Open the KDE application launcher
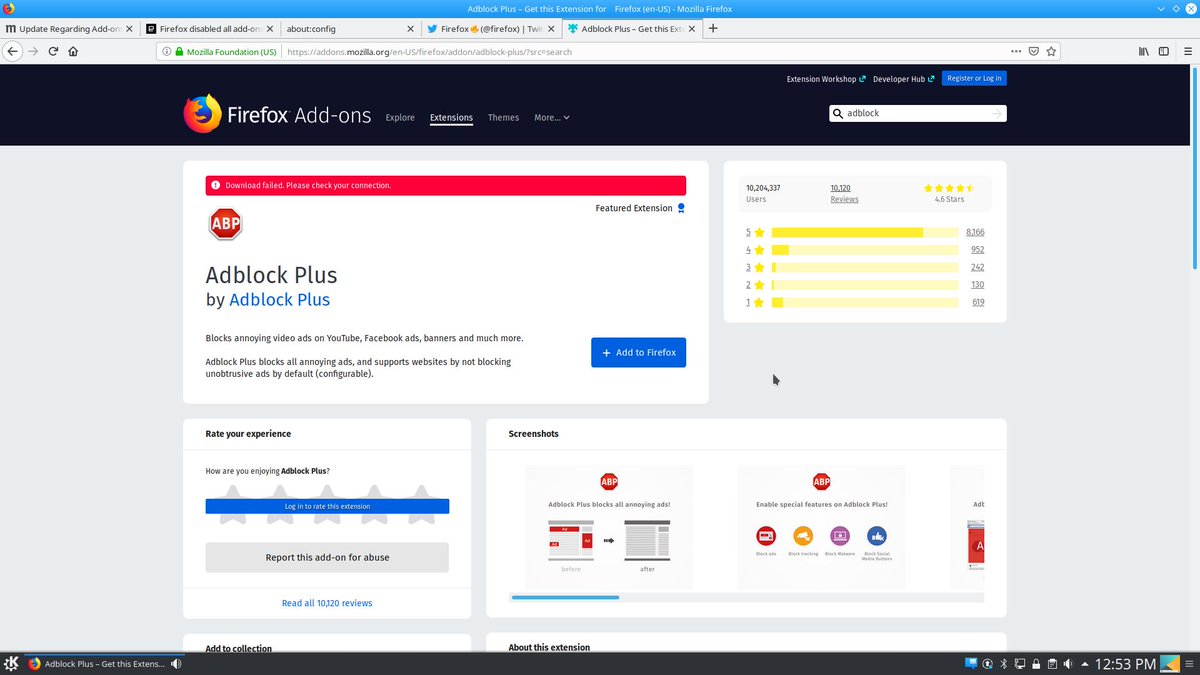 12,663
